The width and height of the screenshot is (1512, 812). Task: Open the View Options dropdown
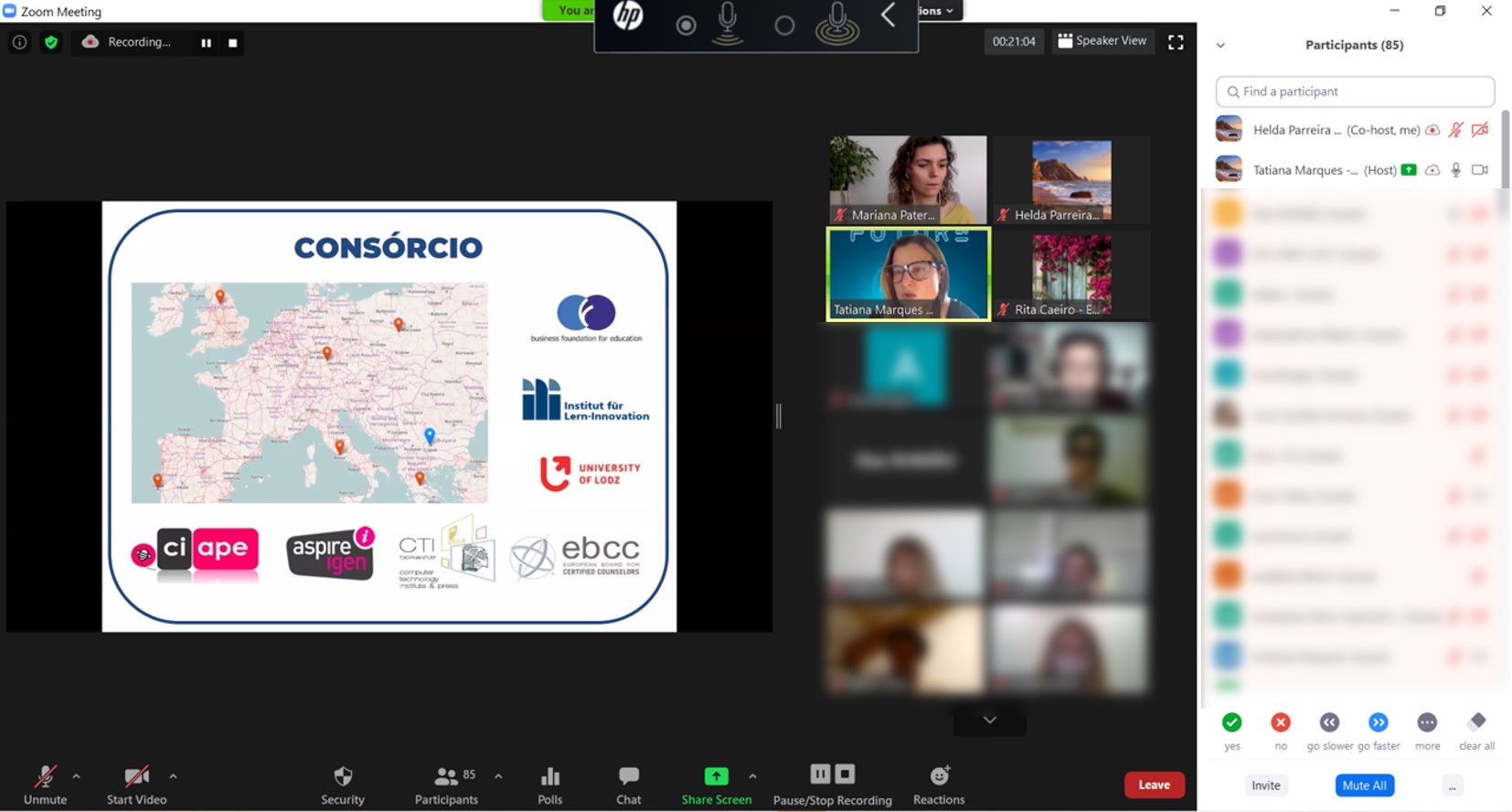pyautogui.click(x=939, y=11)
